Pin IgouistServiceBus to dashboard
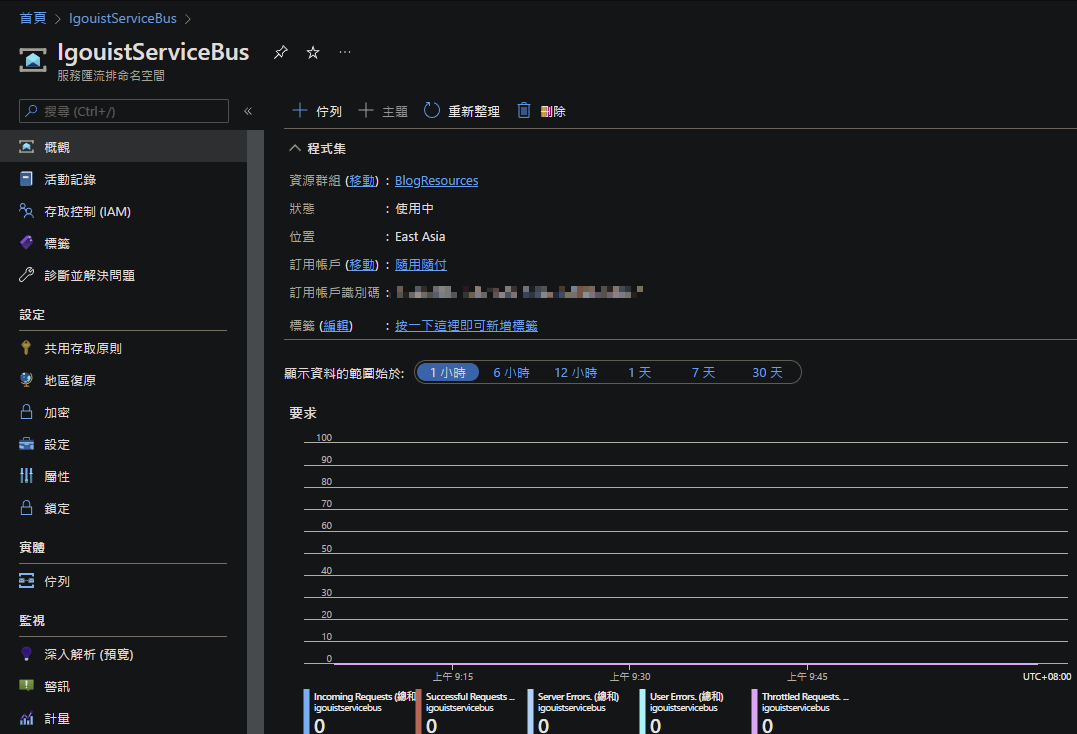The height and width of the screenshot is (734, 1077). tap(280, 53)
